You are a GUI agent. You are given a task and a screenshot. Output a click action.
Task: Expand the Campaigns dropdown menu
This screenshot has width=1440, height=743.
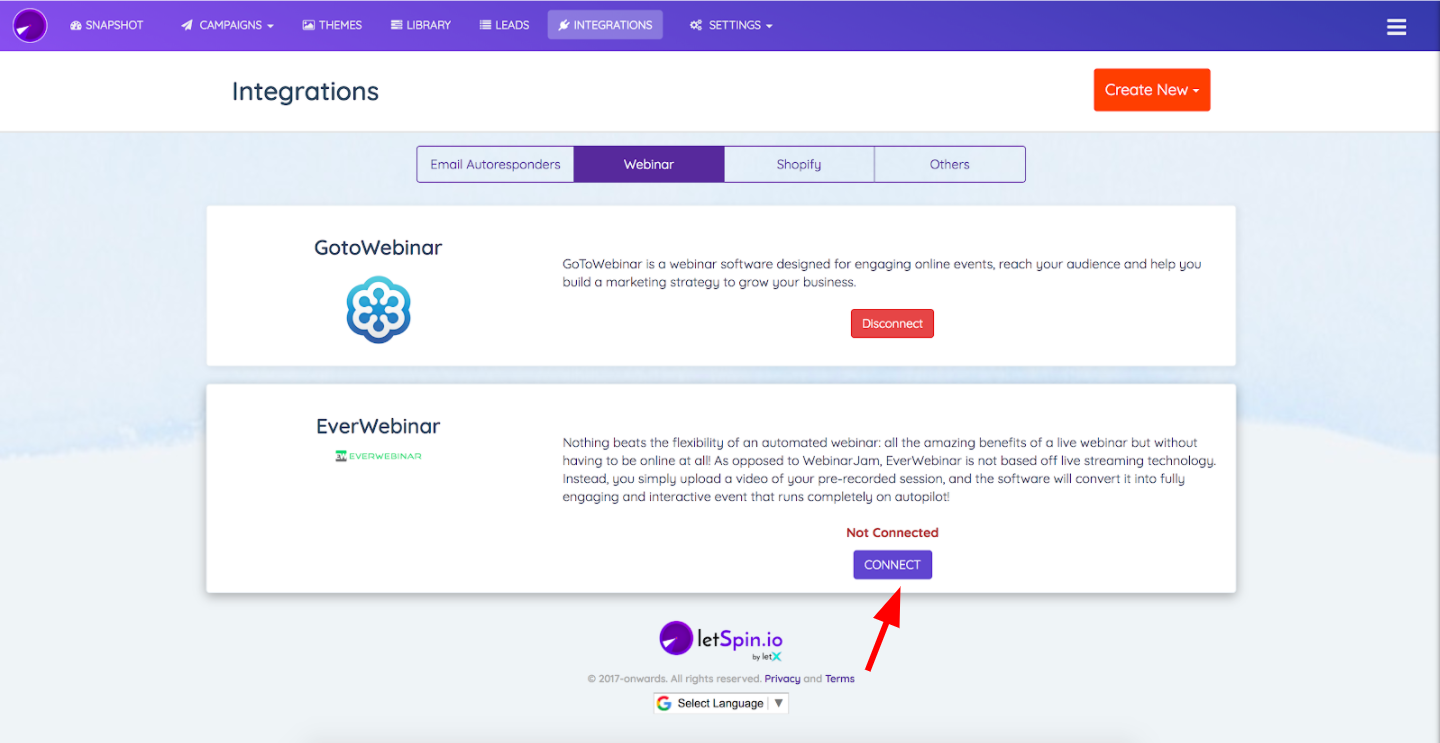coord(227,25)
